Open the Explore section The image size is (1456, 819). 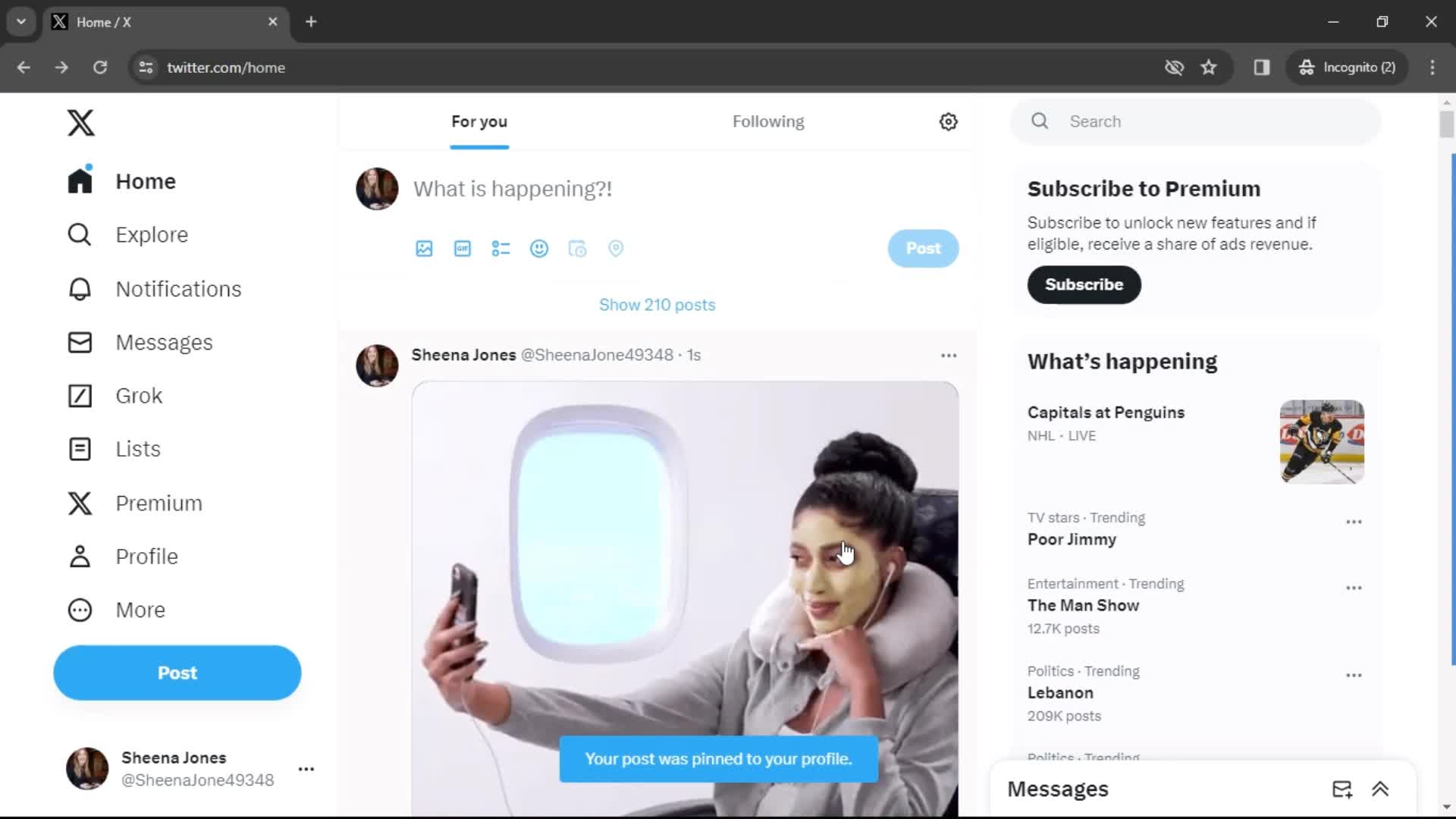click(151, 234)
